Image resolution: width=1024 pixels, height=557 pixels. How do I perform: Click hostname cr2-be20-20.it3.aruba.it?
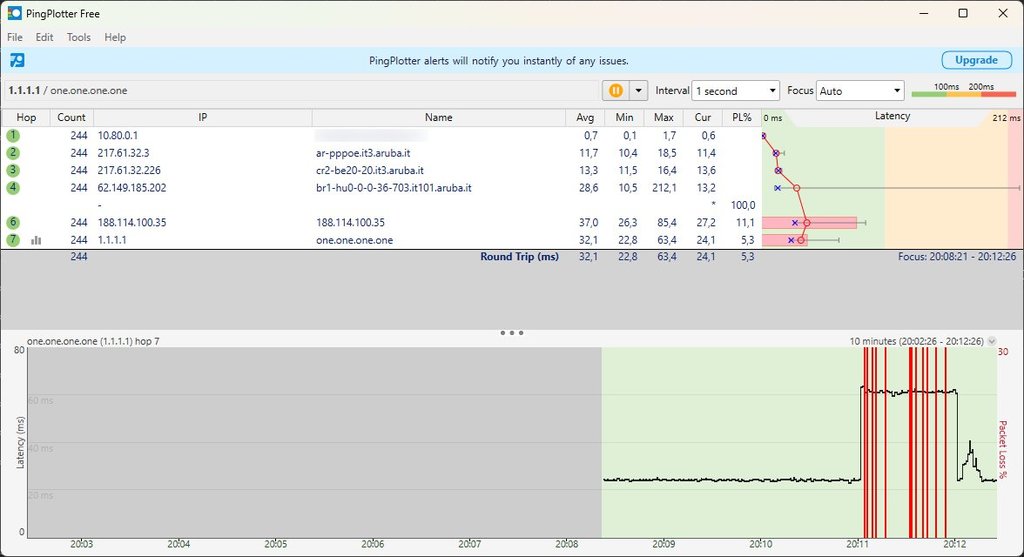pos(370,170)
